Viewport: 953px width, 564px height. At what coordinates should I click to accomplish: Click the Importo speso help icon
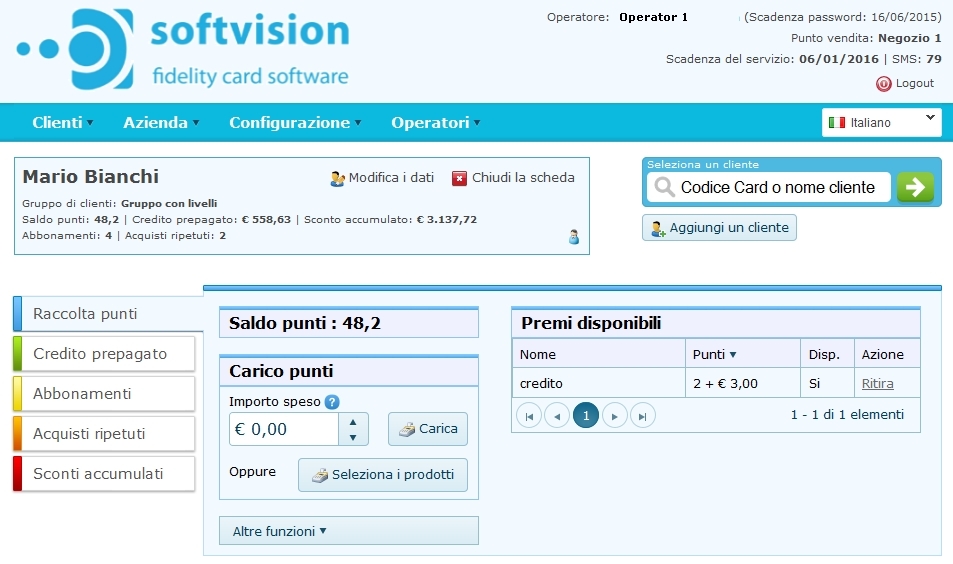coord(332,402)
